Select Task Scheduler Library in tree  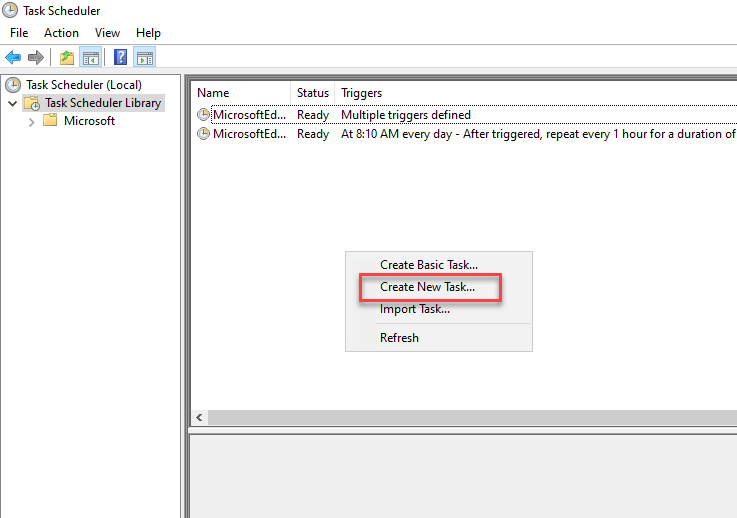103,103
